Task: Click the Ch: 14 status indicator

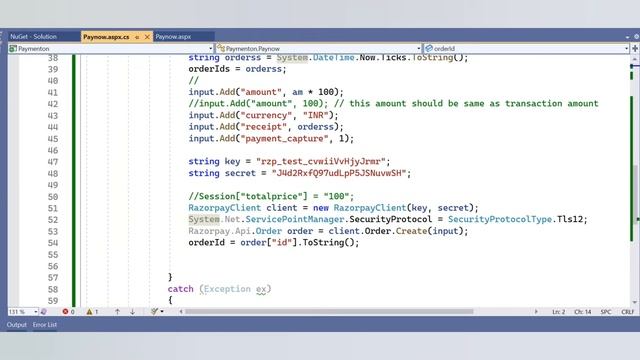Action: [x=582, y=312]
